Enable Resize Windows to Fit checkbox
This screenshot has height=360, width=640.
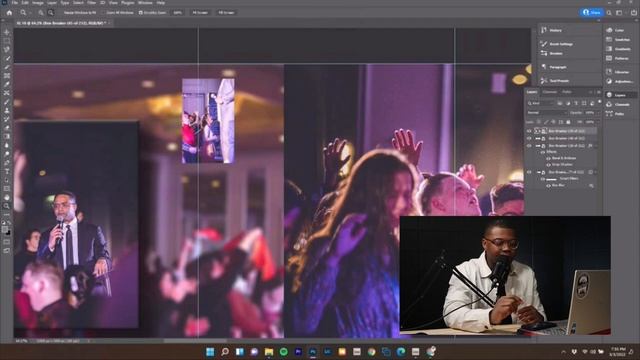[x=61, y=13]
